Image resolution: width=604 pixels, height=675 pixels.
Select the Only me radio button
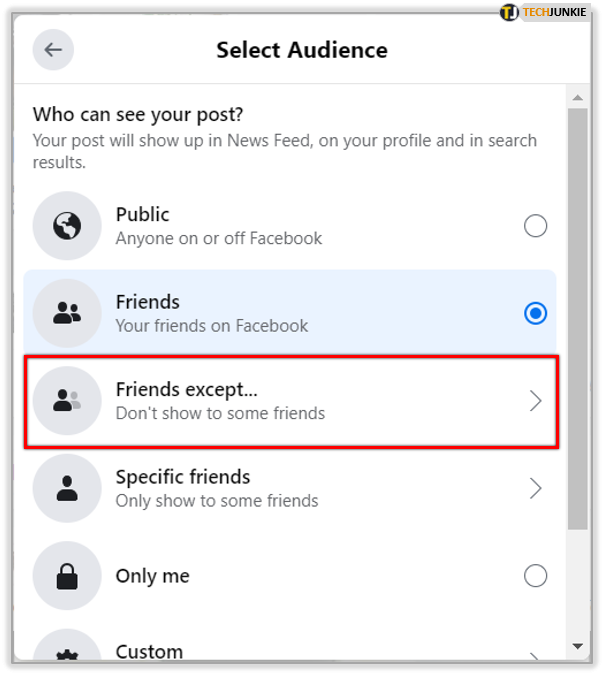536,576
